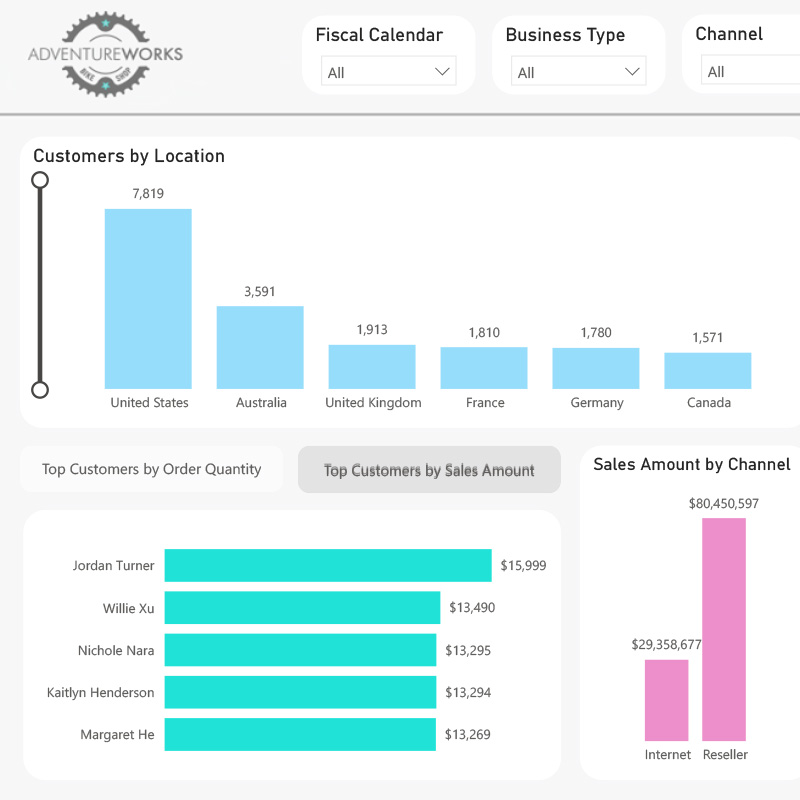Select the United States bar
Screen dimensions: 800x800
click(148, 298)
